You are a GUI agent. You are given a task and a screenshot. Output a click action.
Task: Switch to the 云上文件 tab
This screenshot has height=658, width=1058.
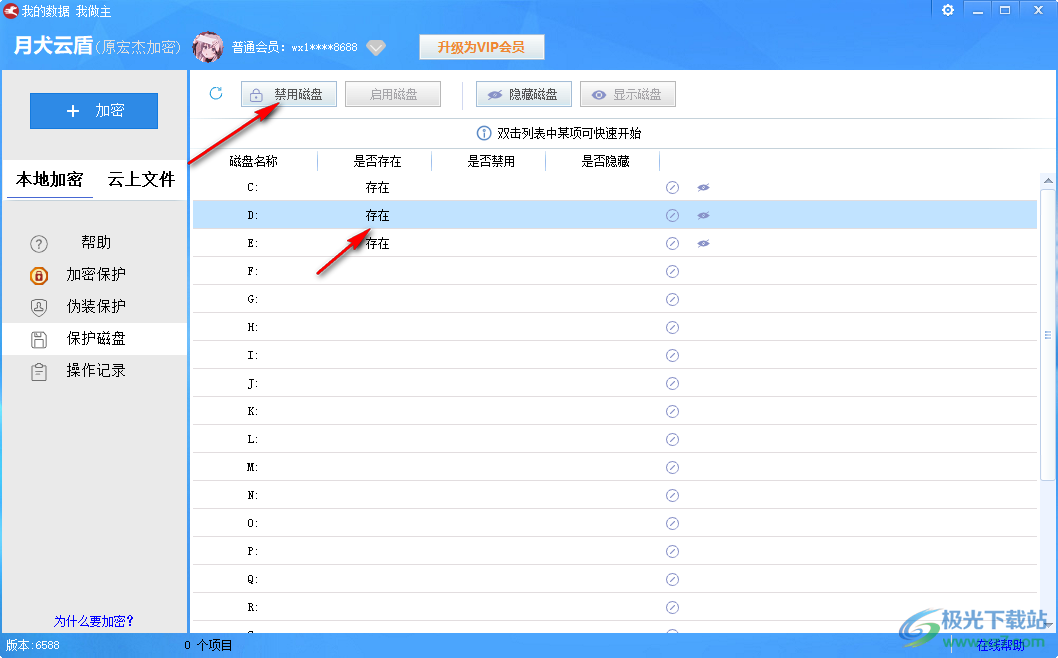pos(141,180)
